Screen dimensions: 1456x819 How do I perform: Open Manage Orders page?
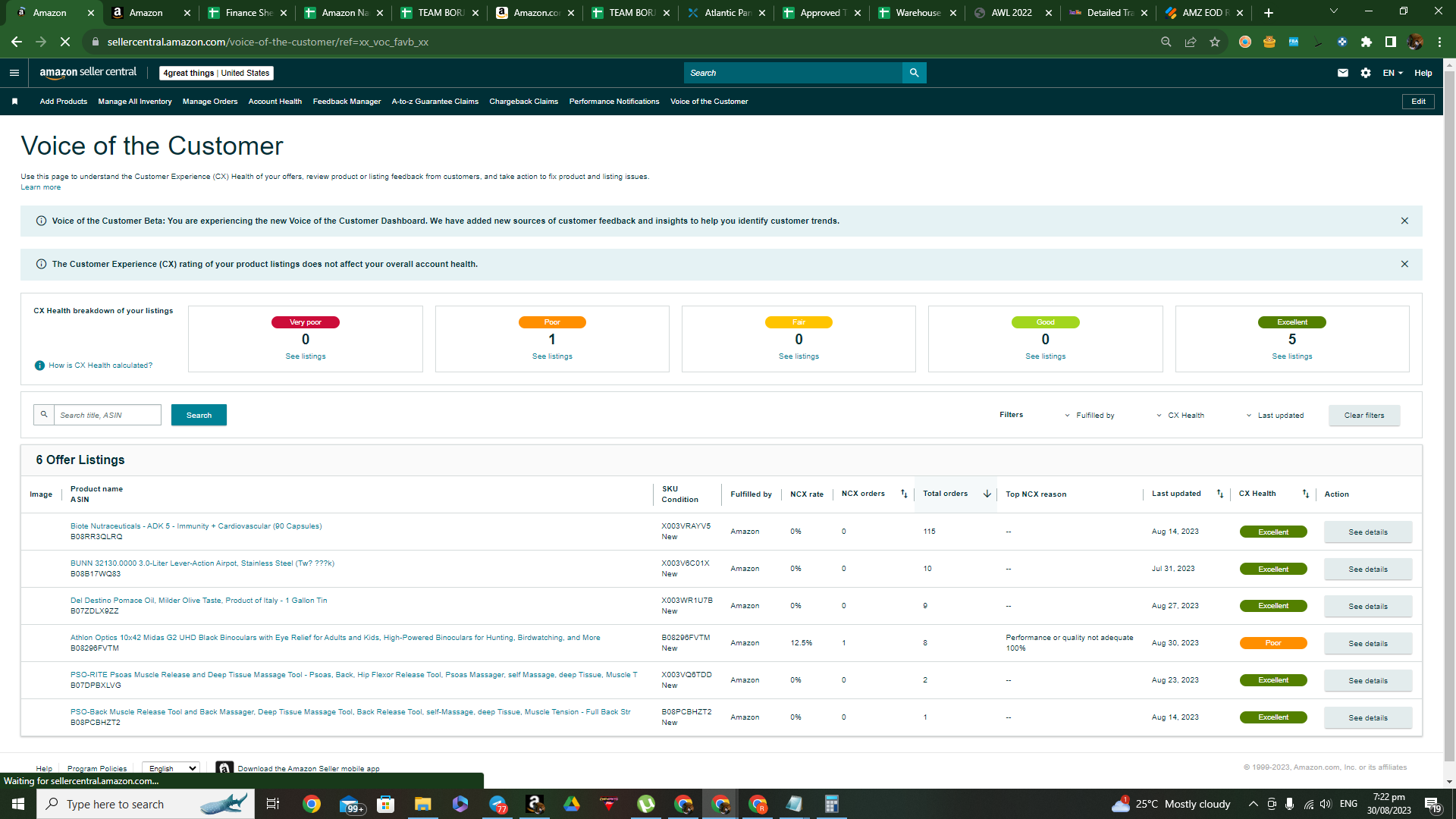210,102
